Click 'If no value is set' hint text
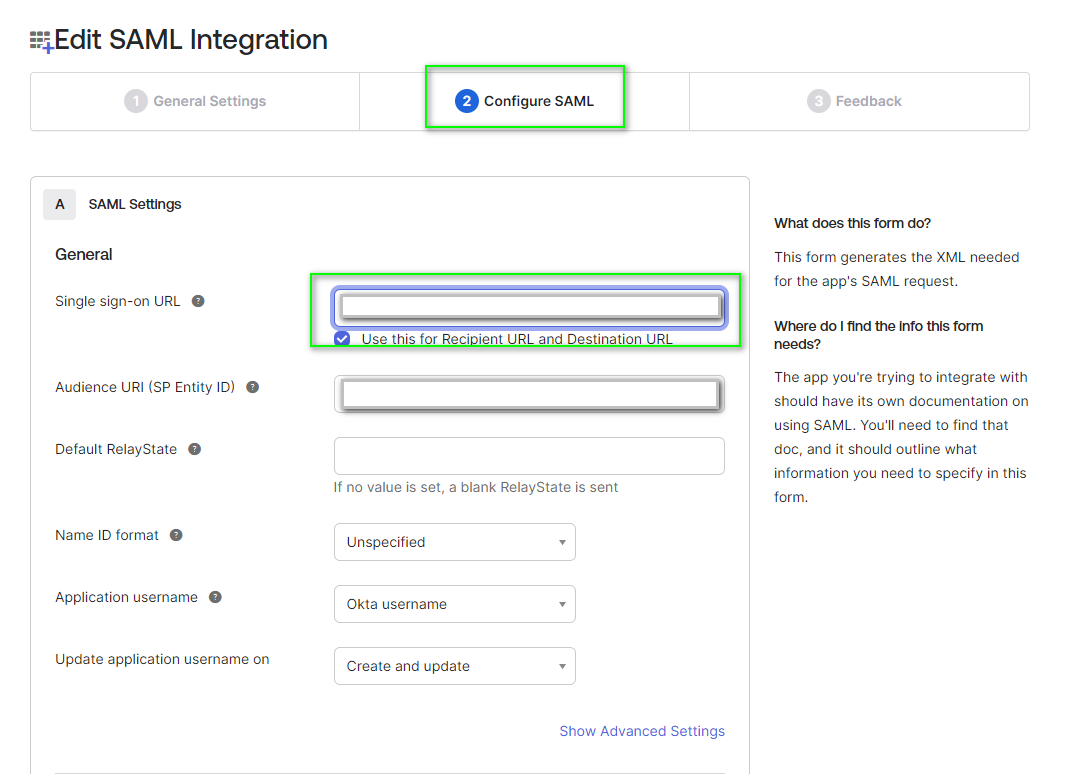The height and width of the screenshot is (774, 1065). pos(475,487)
